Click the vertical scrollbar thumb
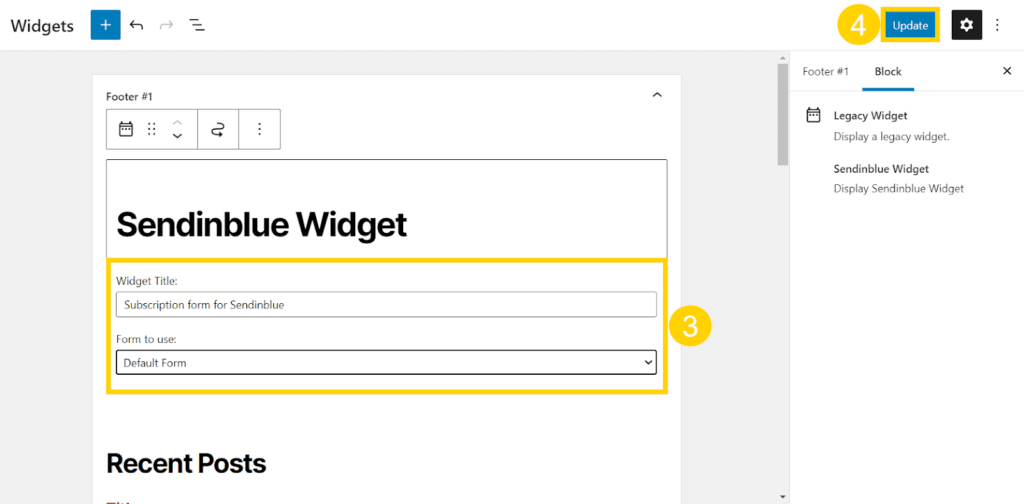1024x504 pixels. (x=782, y=114)
